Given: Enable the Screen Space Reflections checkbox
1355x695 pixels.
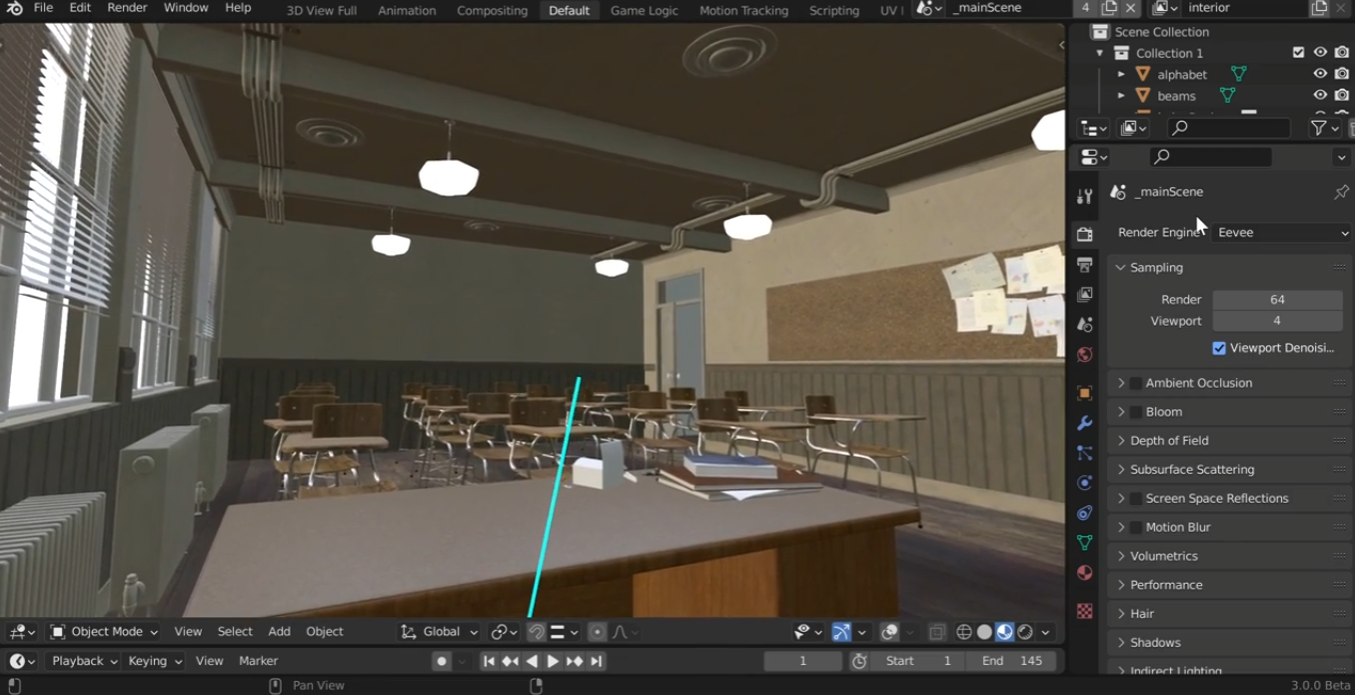Looking at the screenshot, I should [x=1136, y=498].
